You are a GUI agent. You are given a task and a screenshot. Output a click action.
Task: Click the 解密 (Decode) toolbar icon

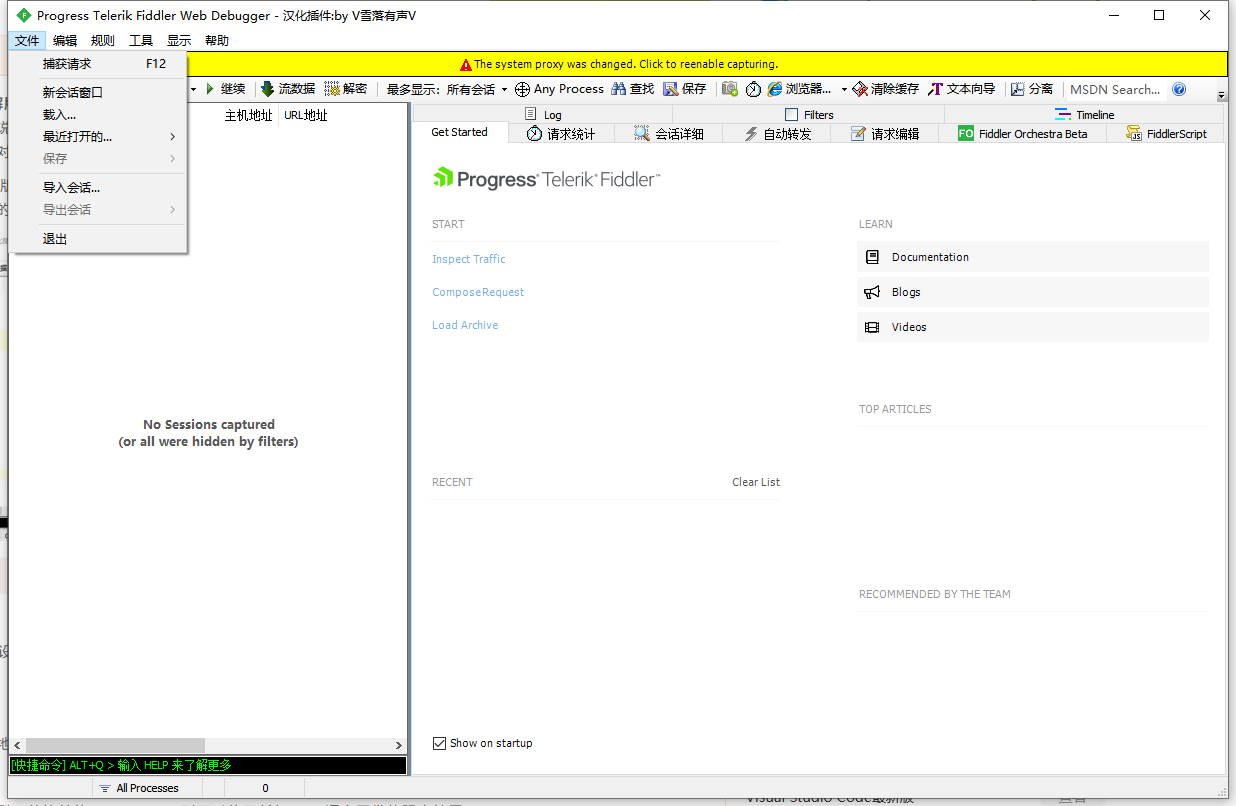click(332, 89)
